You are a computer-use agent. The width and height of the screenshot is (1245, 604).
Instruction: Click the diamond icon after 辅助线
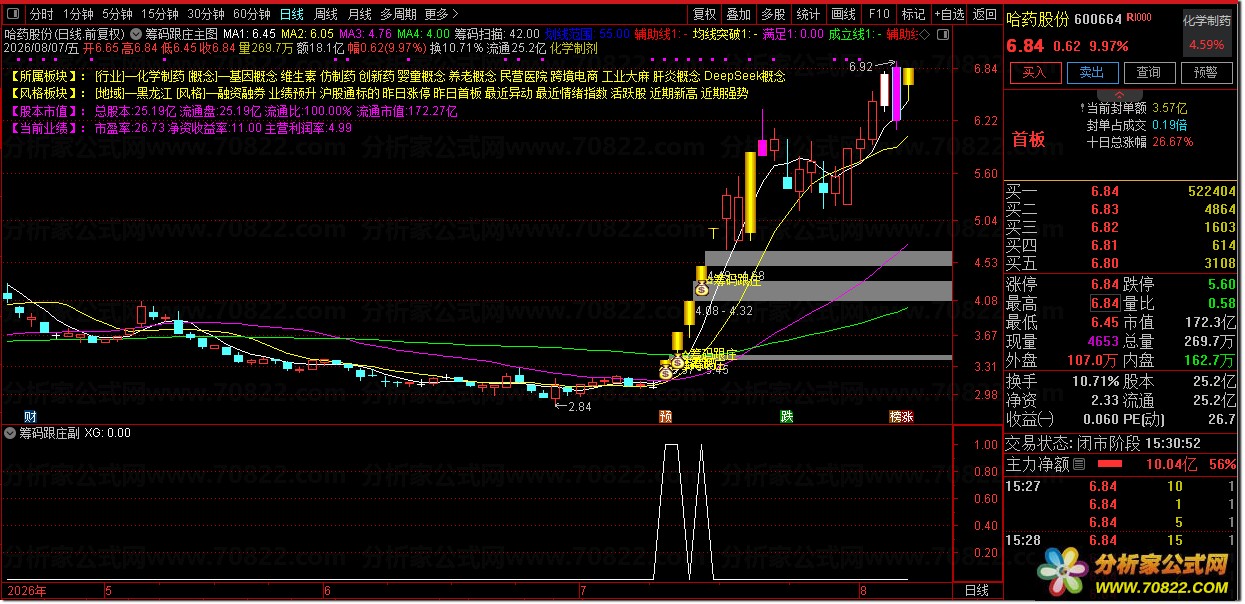tap(923, 33)
